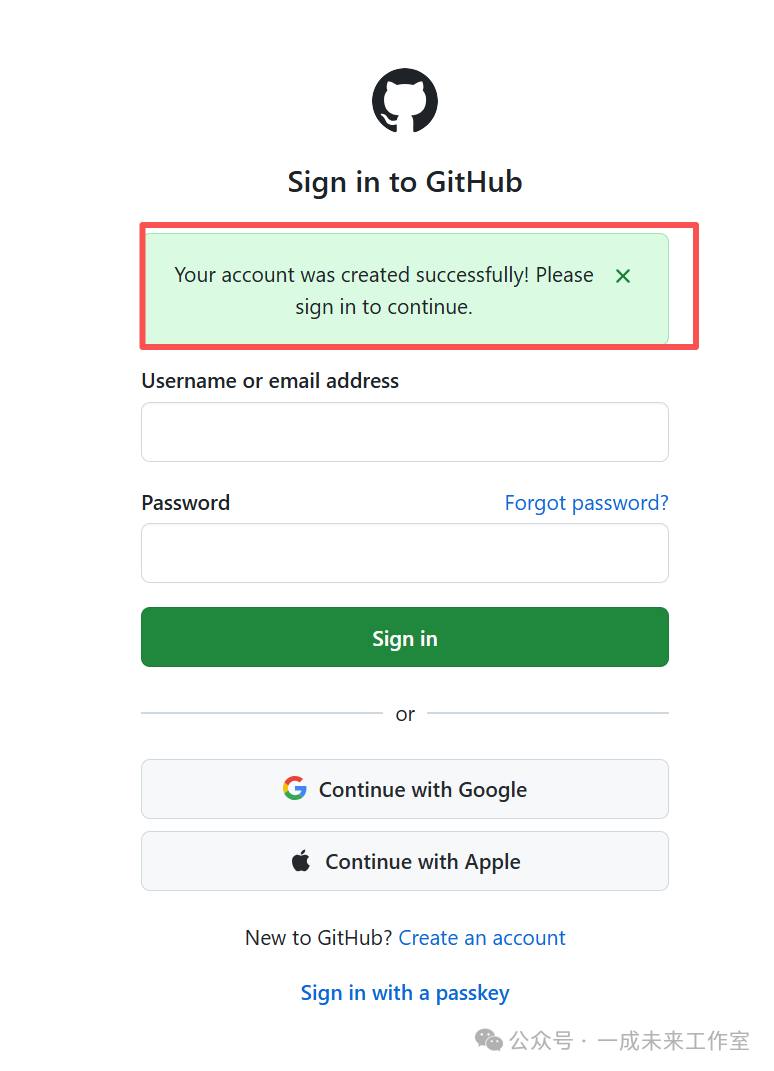Click the WeChat icon in the watermark
774x1071 pixels.
[x=489, y=1041]
